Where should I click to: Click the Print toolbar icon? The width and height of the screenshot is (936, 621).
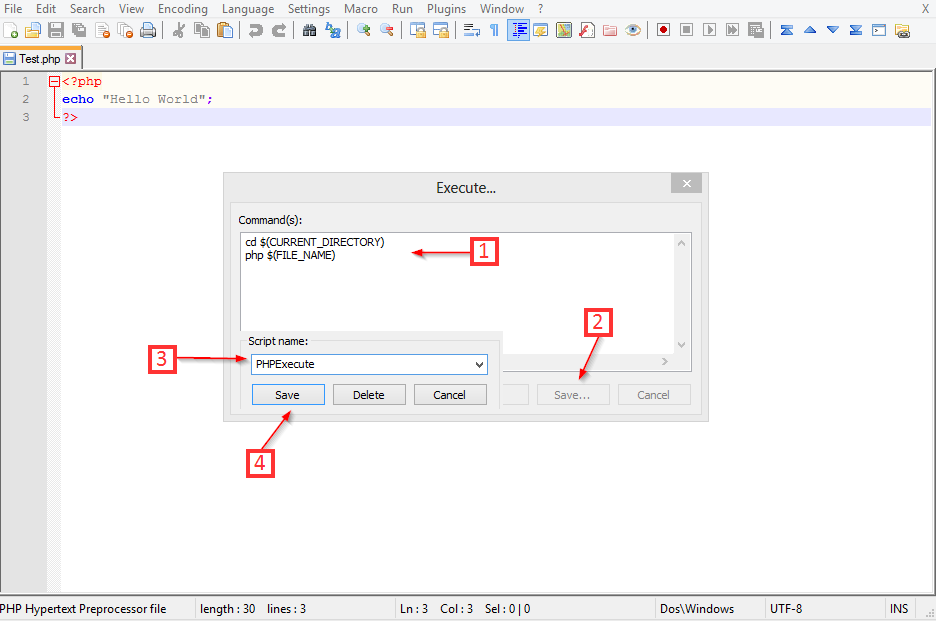click(148, 30)
